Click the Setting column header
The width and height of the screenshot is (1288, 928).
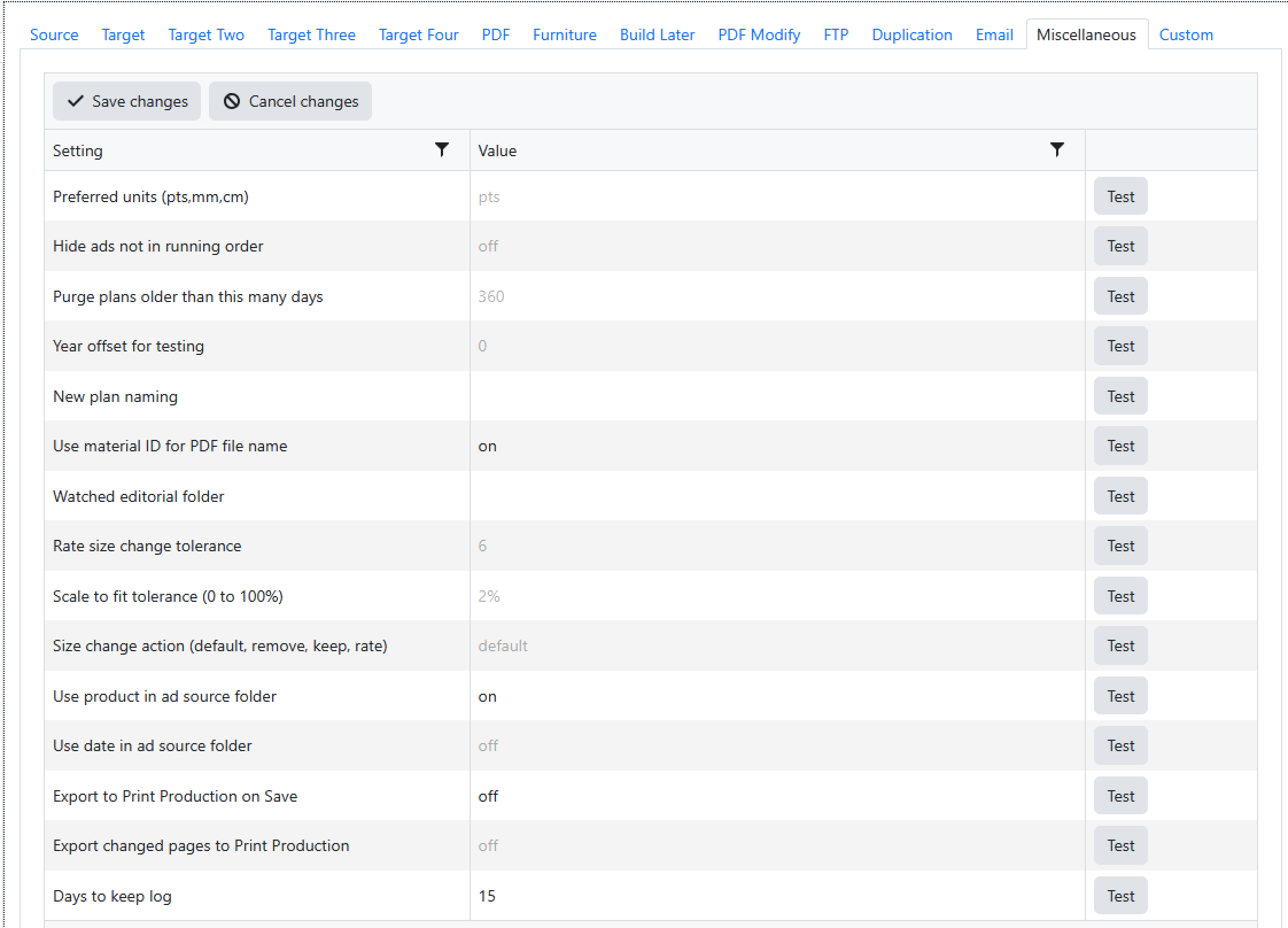78,150
